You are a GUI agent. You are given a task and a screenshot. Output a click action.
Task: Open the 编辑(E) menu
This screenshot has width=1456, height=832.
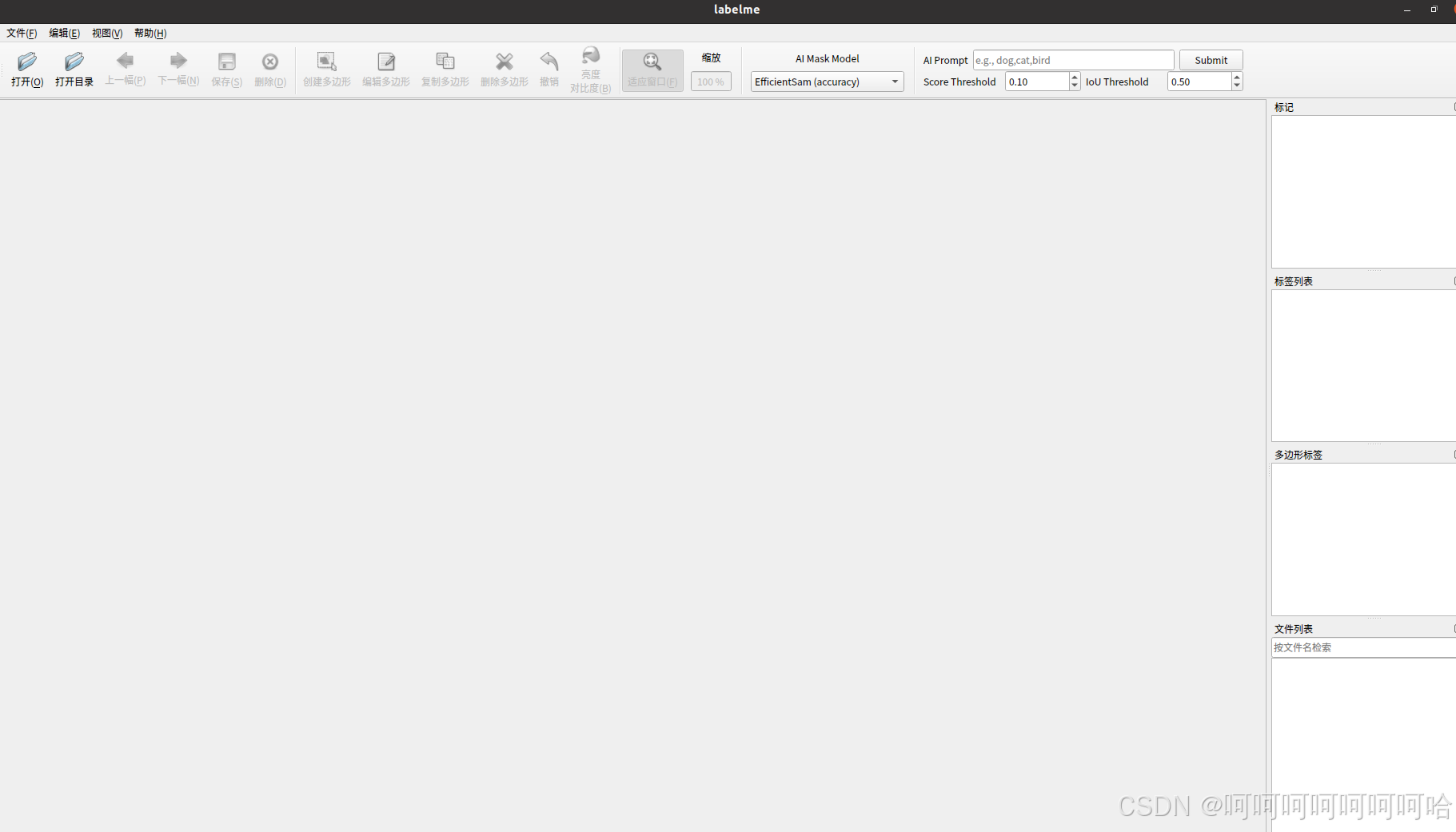coord(64,33)
